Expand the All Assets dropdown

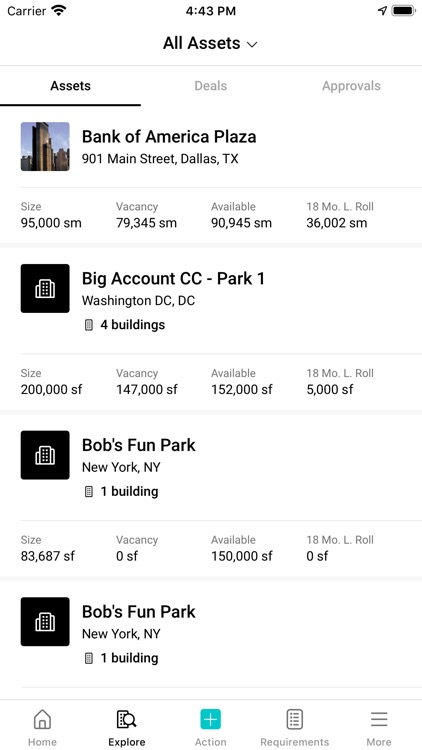click(x=211, y=44)
